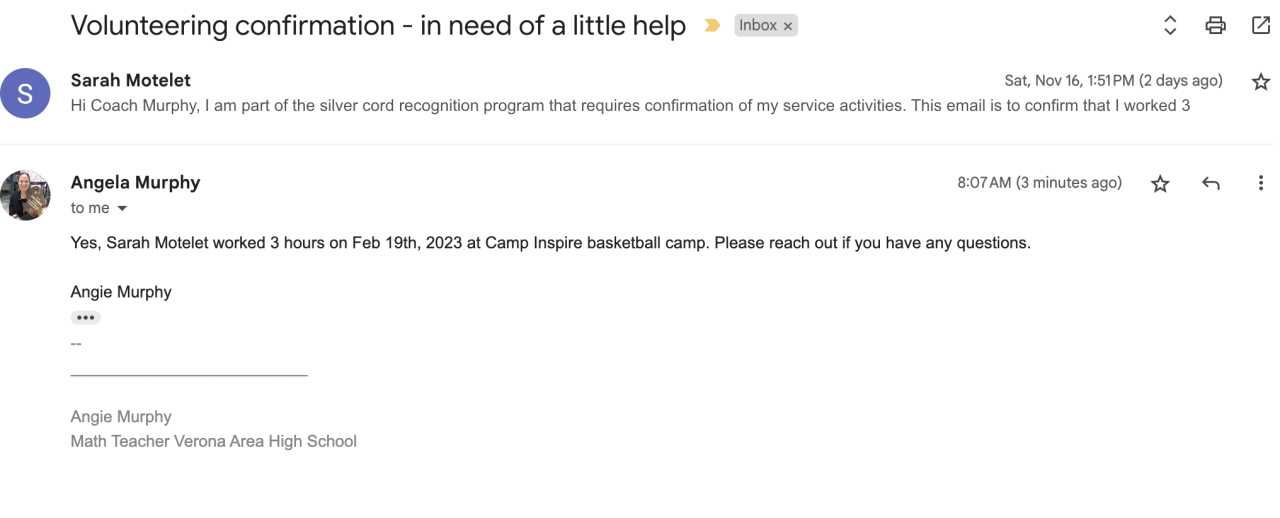Star Sarah Motelet's message
The width and height of the screenshot is (1280, 518).
[x=1261, y=82]
